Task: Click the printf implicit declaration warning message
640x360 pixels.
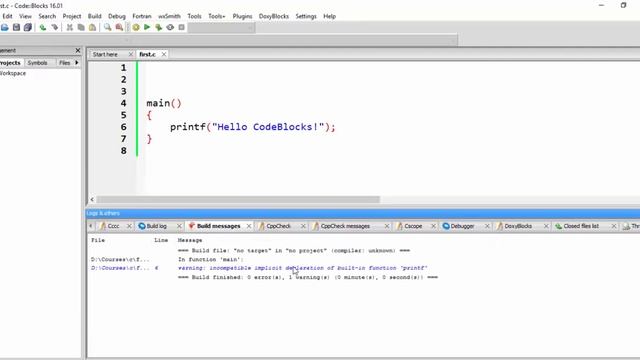Action: [x=302, y=268]
